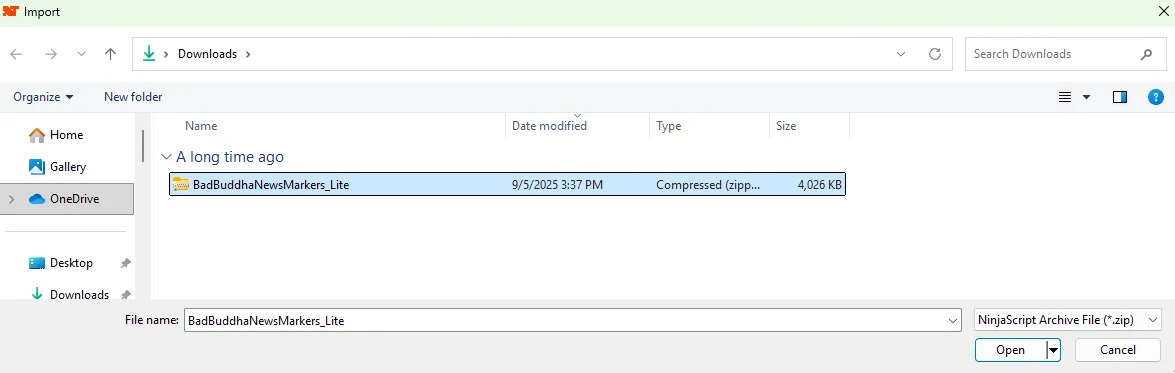
Task: Refresh the Downloads folder view
Action: point(934,54)
